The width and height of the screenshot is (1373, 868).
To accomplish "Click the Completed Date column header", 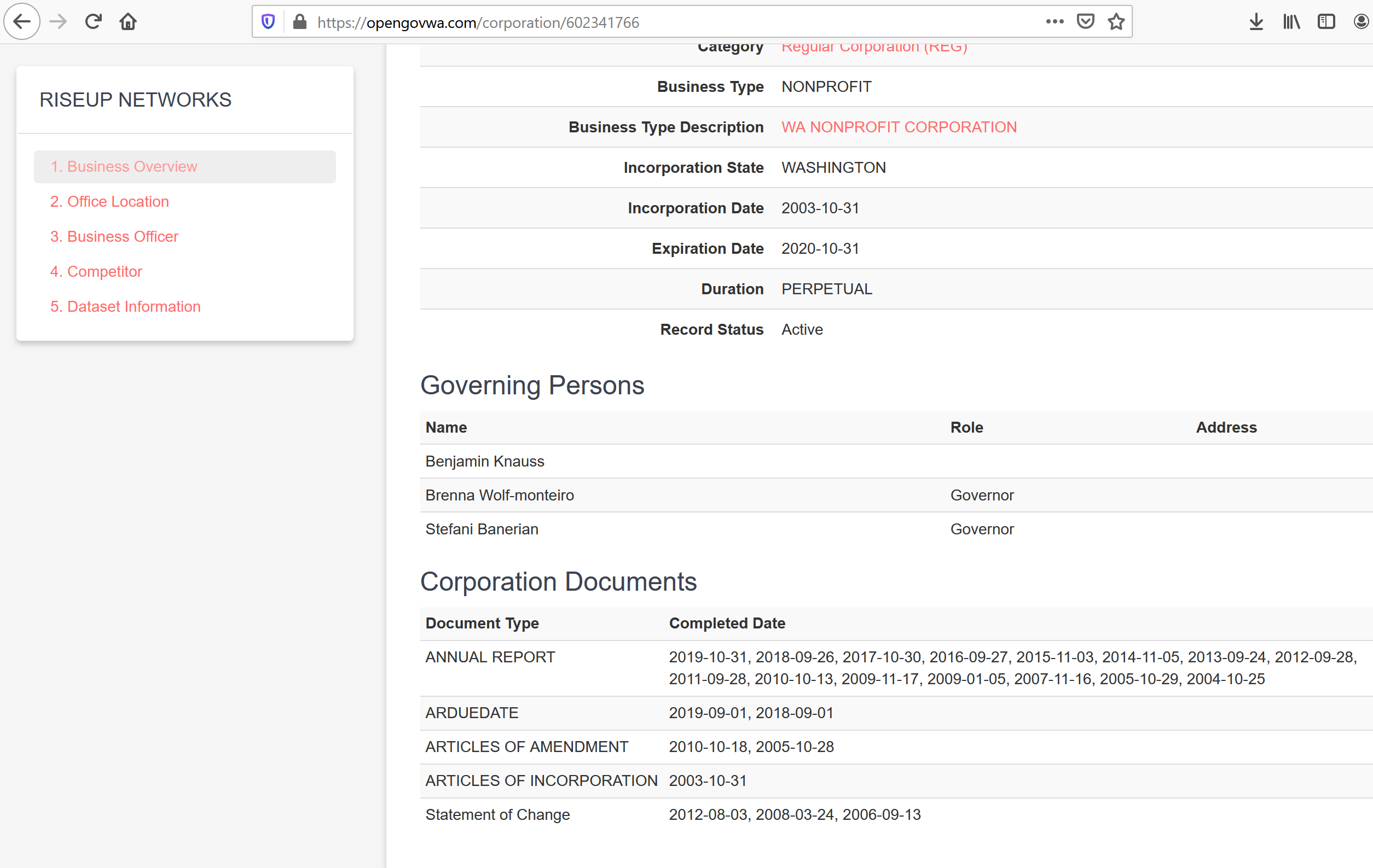I will tap(727, 623).
